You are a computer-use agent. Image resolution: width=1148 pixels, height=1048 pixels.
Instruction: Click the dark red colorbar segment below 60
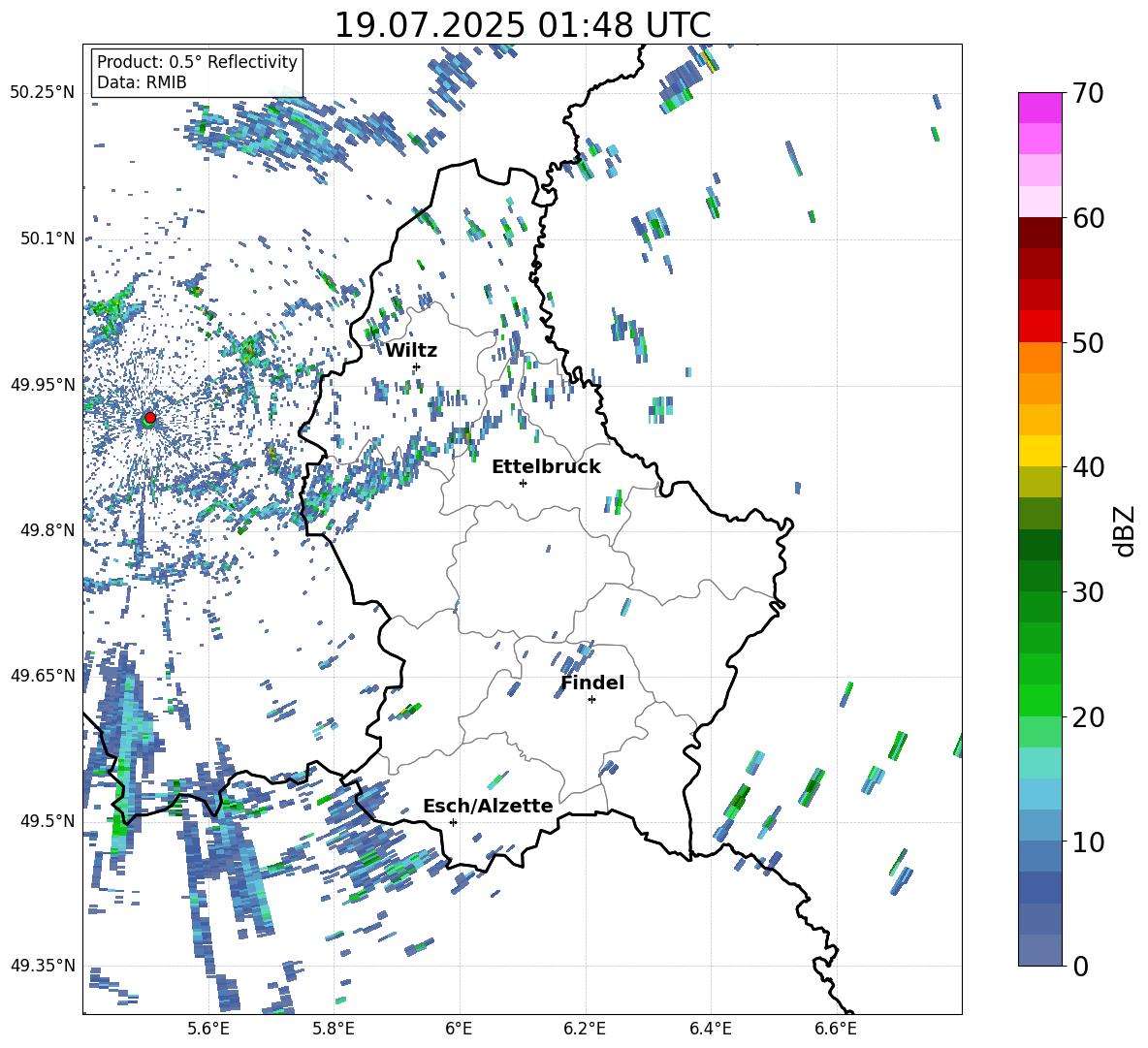tap(1039, 233)
